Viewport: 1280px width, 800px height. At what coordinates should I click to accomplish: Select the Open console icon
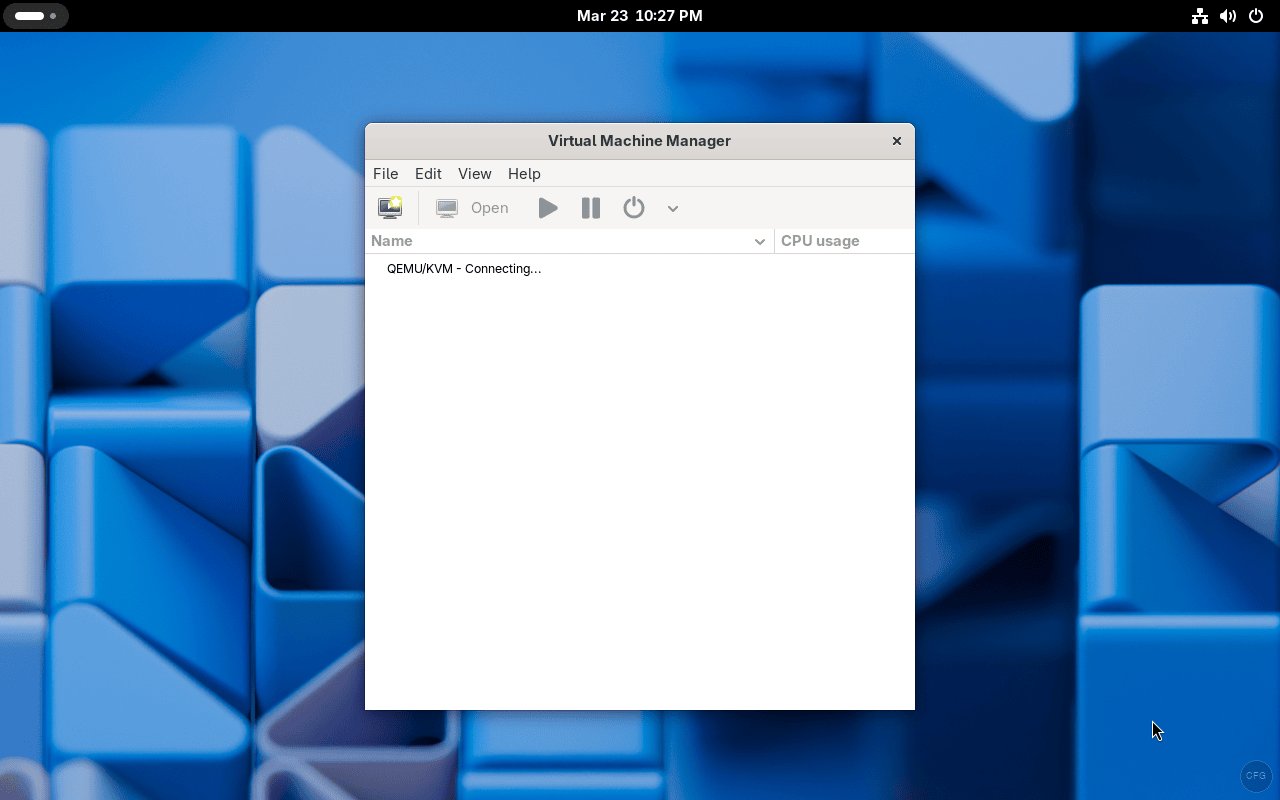[447, 208]
